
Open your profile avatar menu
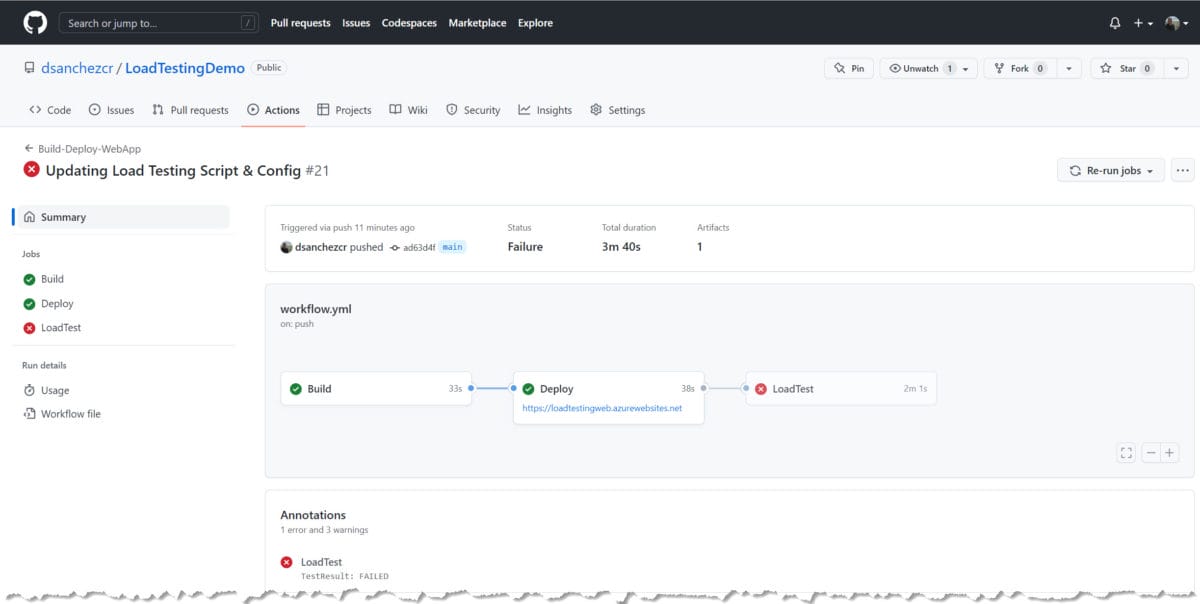coord(1175,22)
